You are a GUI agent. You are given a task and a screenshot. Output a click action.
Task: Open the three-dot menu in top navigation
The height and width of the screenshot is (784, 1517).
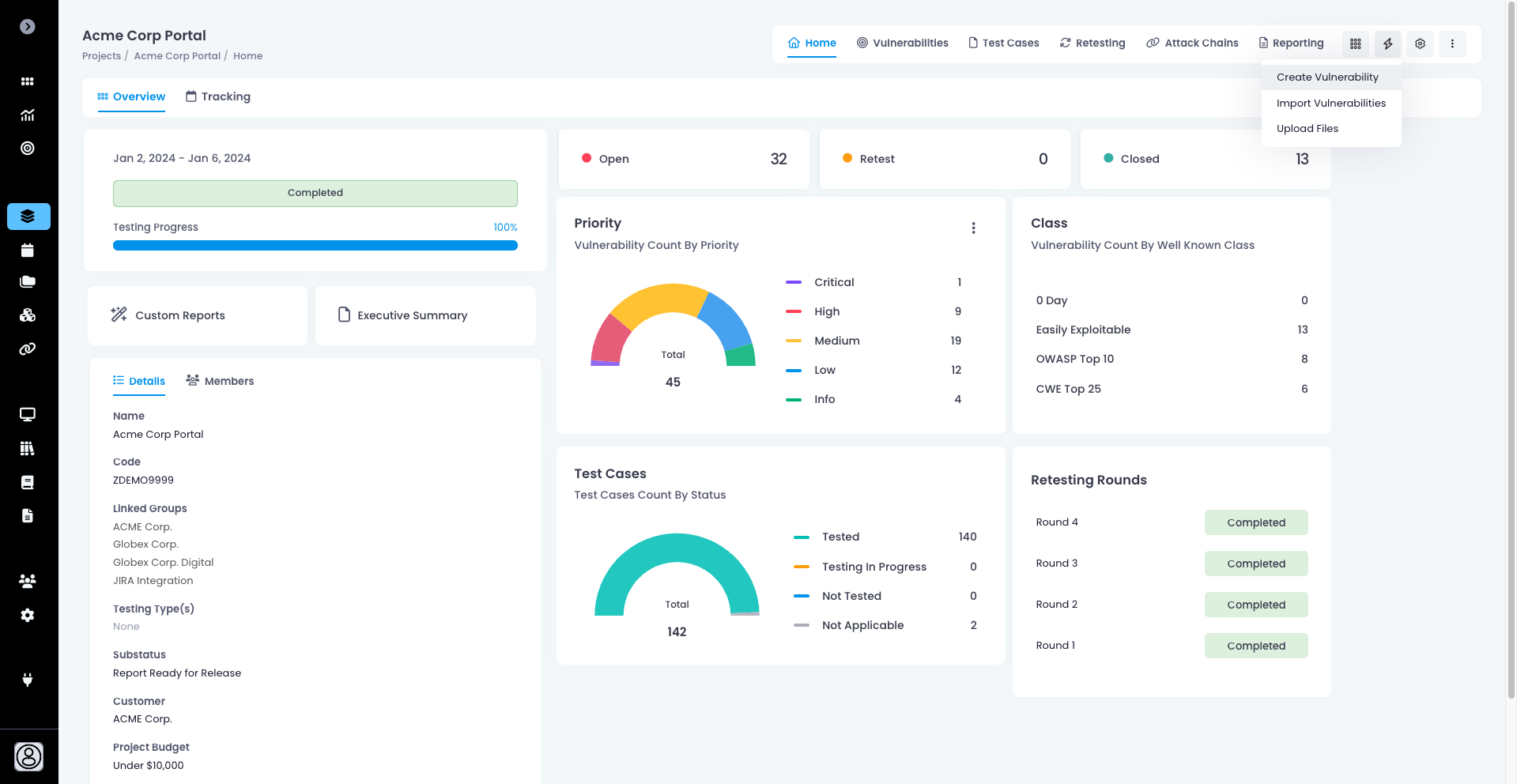[x=1452, y=43]
